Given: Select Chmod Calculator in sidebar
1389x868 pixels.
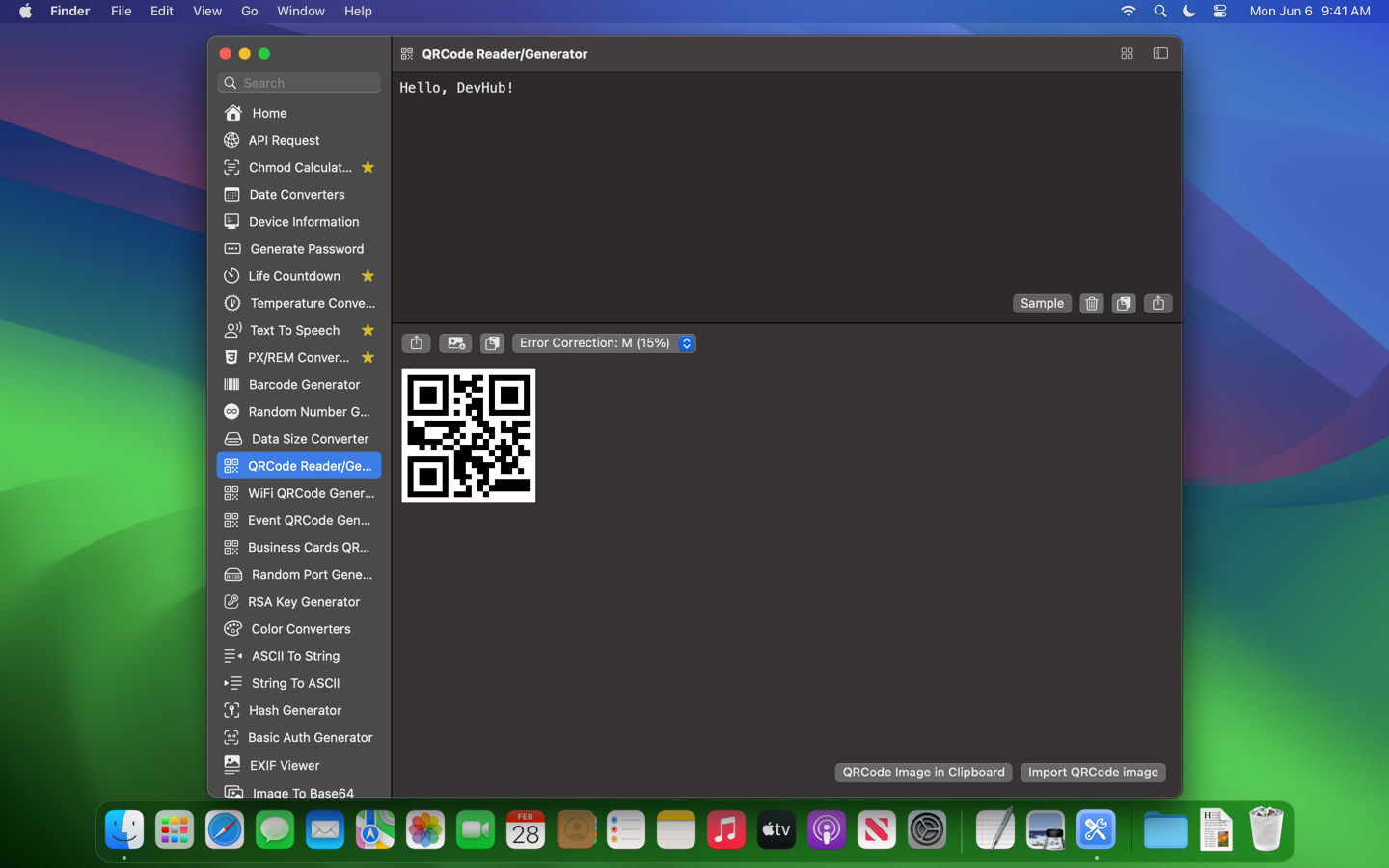Looking at the screenshot, I should [x=299, y=167].
